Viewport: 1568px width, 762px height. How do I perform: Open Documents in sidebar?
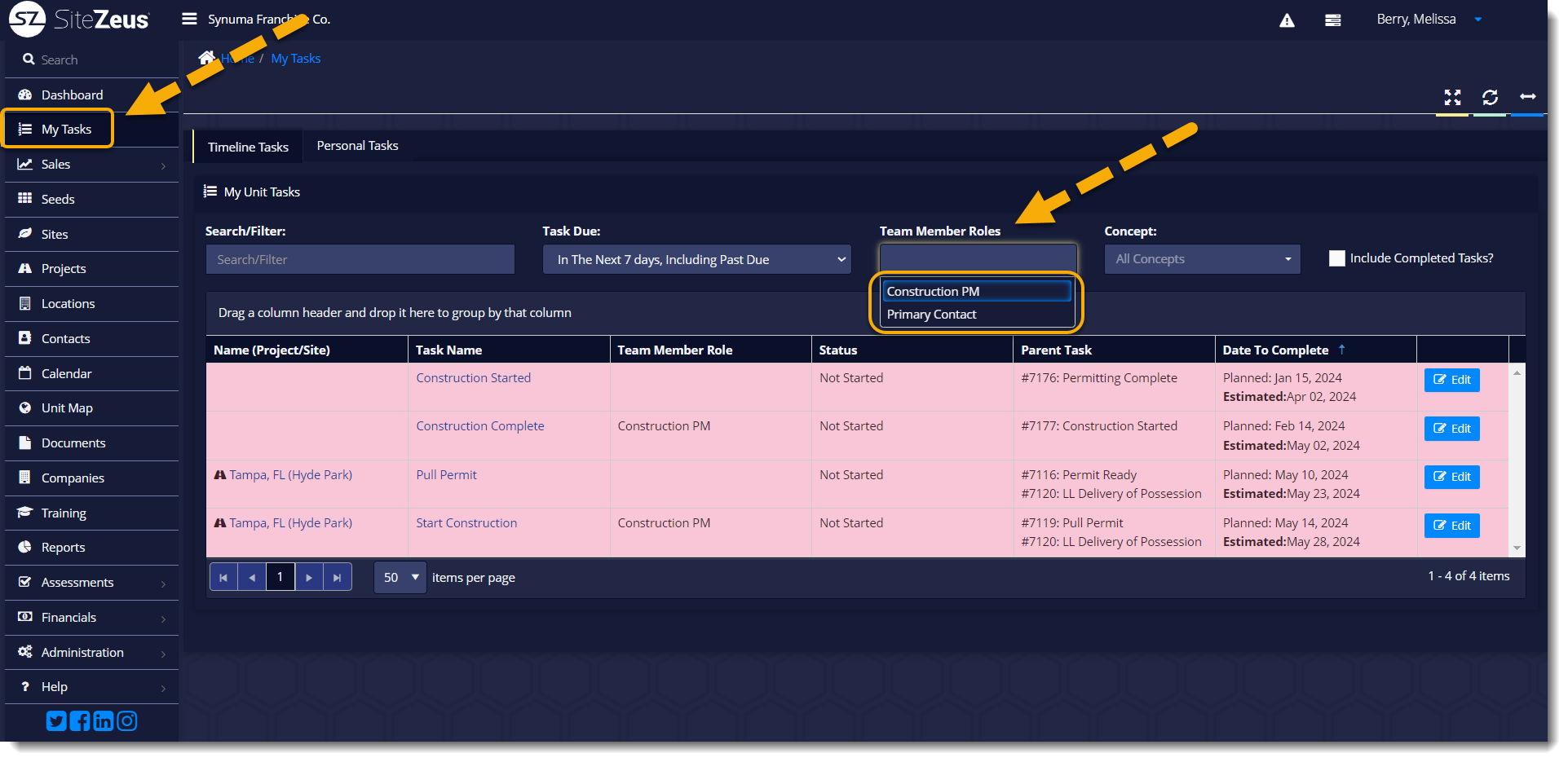coord(91,443)
